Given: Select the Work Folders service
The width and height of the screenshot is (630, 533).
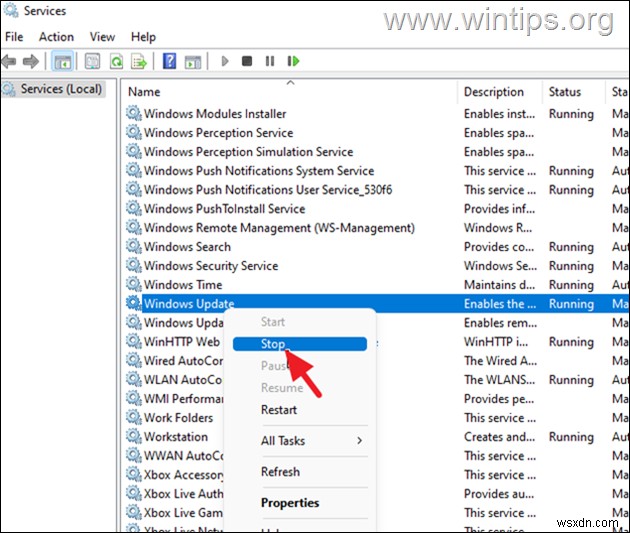Looking at the screenshot, I should pos(178,418).
